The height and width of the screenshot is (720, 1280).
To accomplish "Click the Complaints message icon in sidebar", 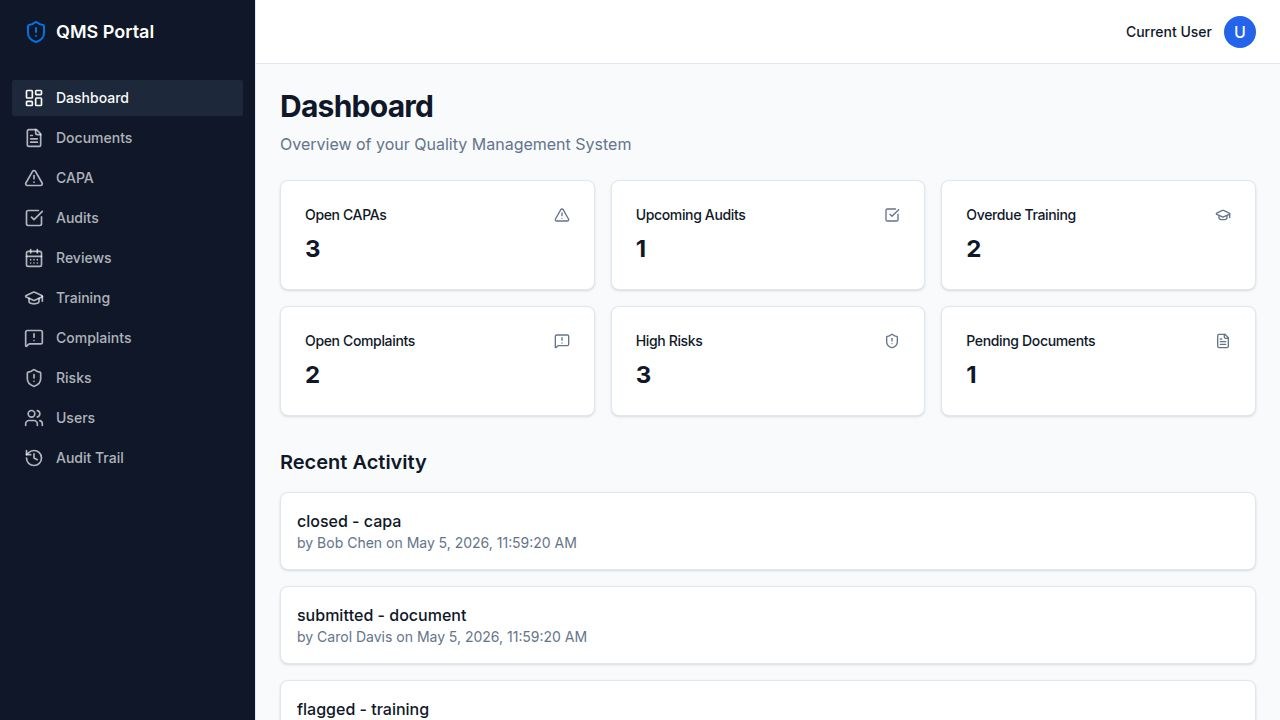I will point(34,338).
